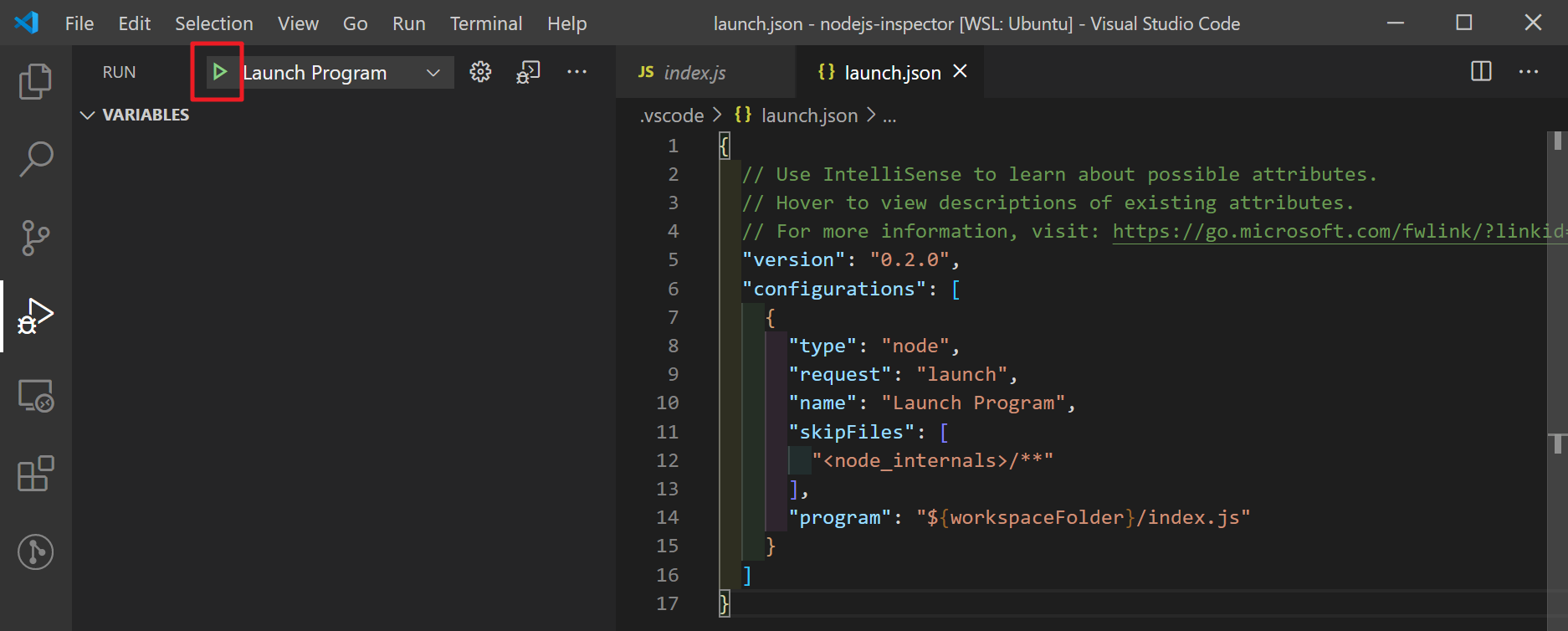Viewport: 1568px width, 631px height.
Task: Click the "<node_internals>/**" string
Action: tap(932, 460)
